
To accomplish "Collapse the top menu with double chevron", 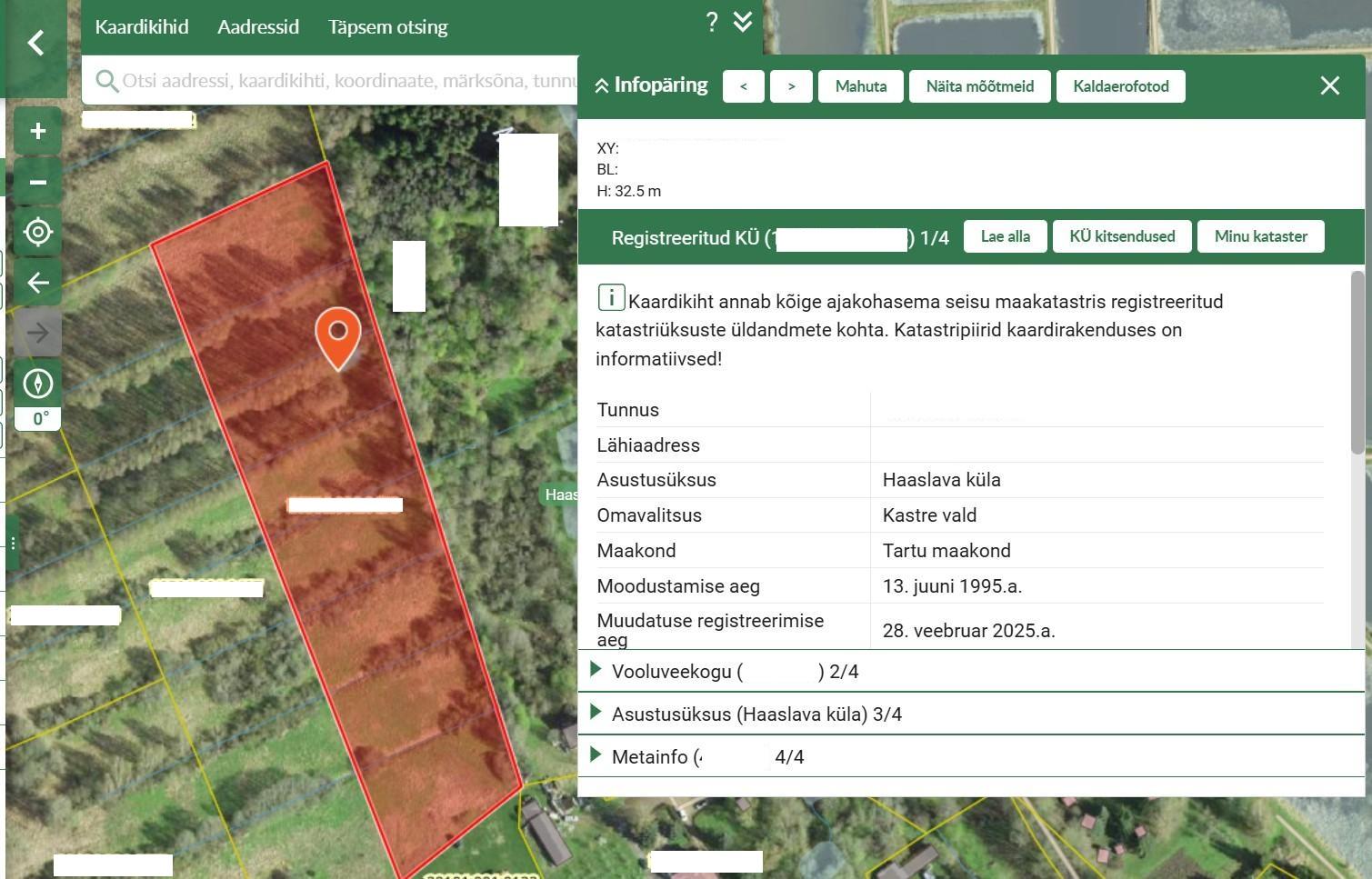I will click(x=743, y=23).
